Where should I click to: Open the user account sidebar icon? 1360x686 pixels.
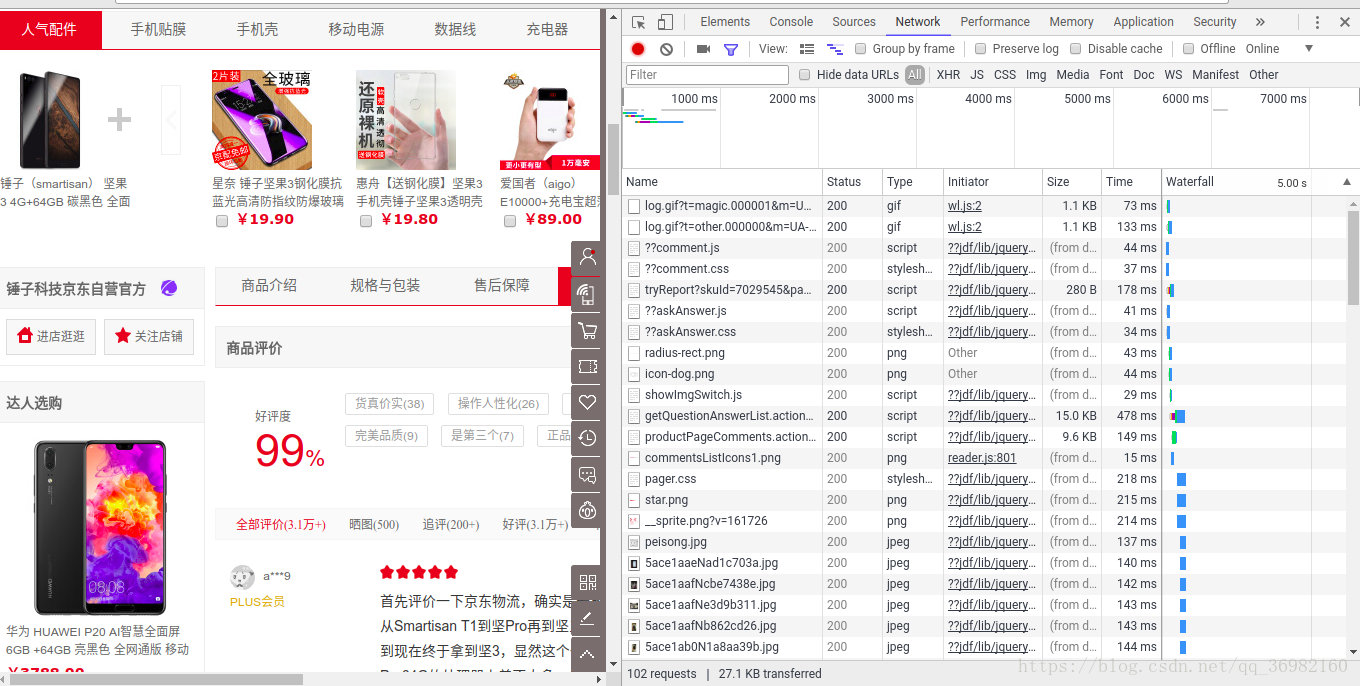[x=588, y=257]
